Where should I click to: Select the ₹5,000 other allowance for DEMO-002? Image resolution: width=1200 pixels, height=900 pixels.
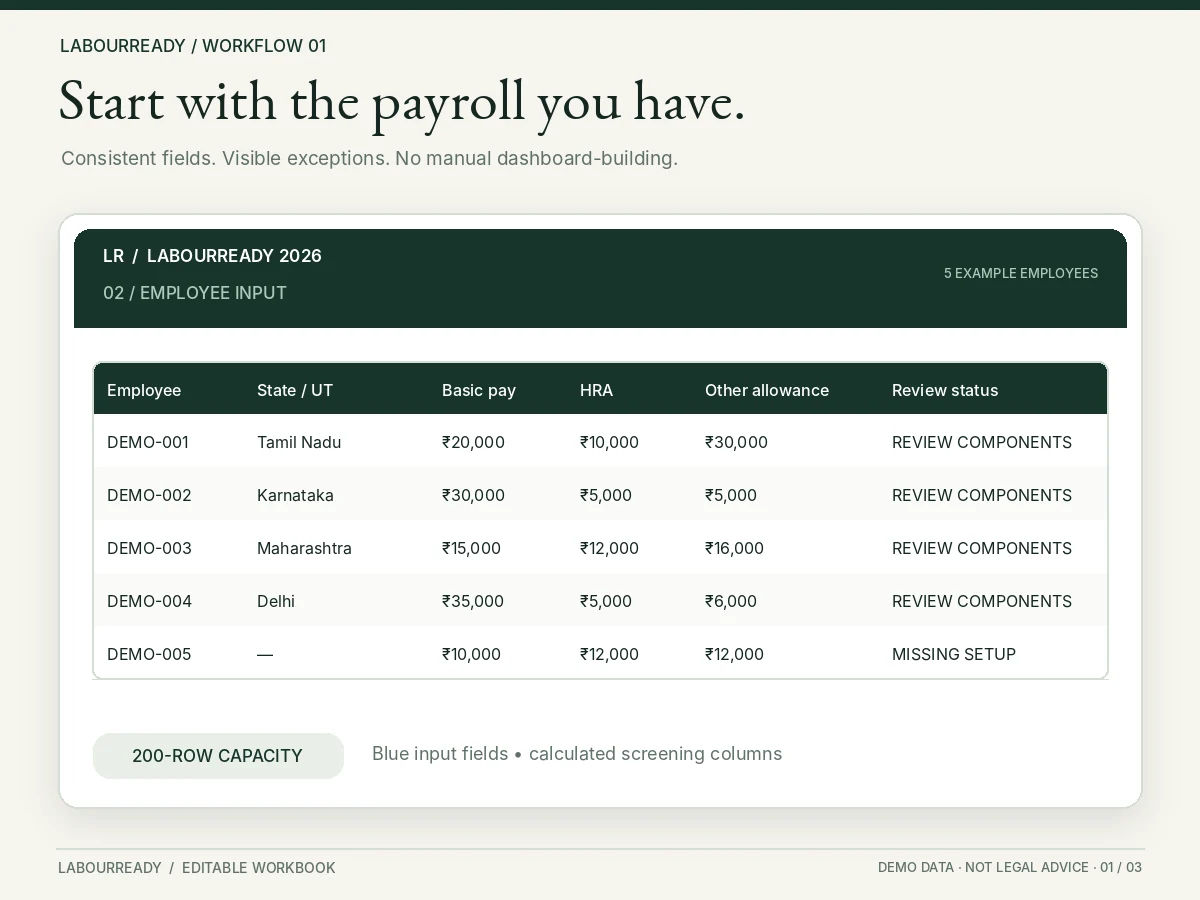731,495
